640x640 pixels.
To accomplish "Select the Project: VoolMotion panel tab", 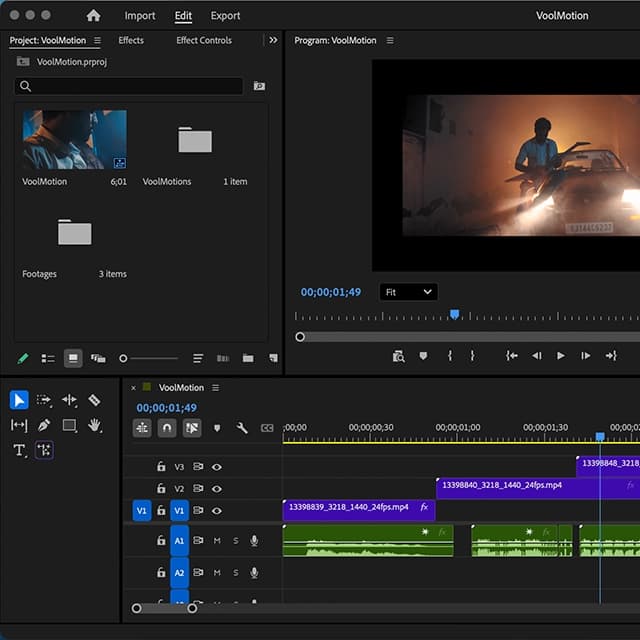I will (48, 40).
